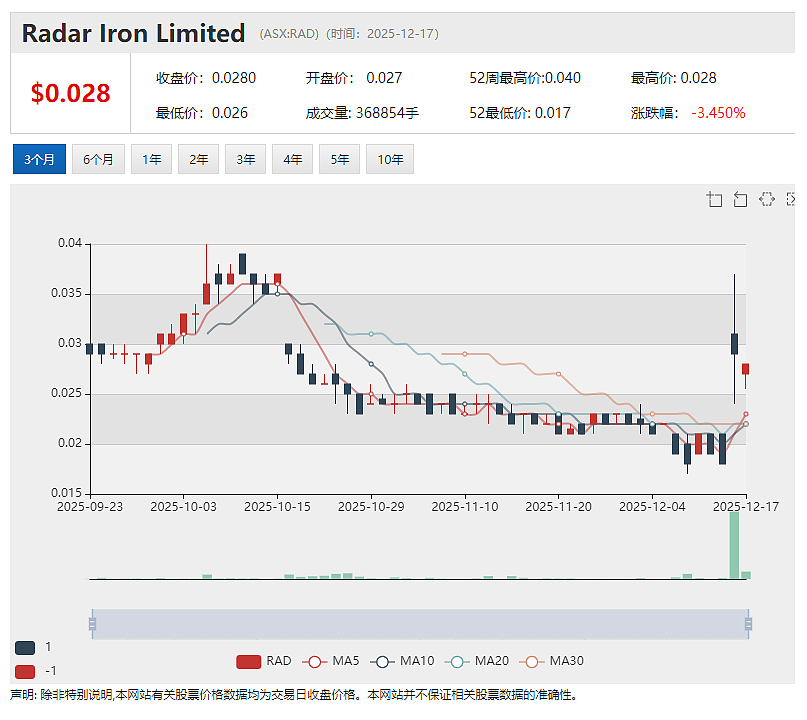The height and width of the screenshot is (720, 807).
Task: Click the partially visible rightmost toolbox icon
Action: click(792, 199)
